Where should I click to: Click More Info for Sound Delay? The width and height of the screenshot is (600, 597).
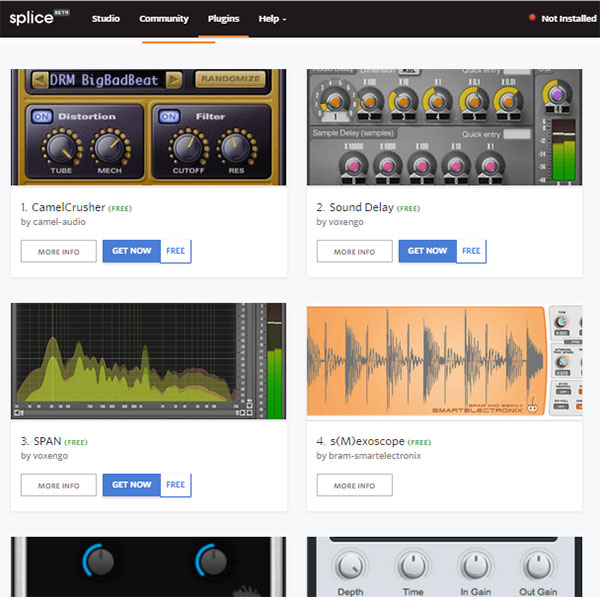pos(354,251)
